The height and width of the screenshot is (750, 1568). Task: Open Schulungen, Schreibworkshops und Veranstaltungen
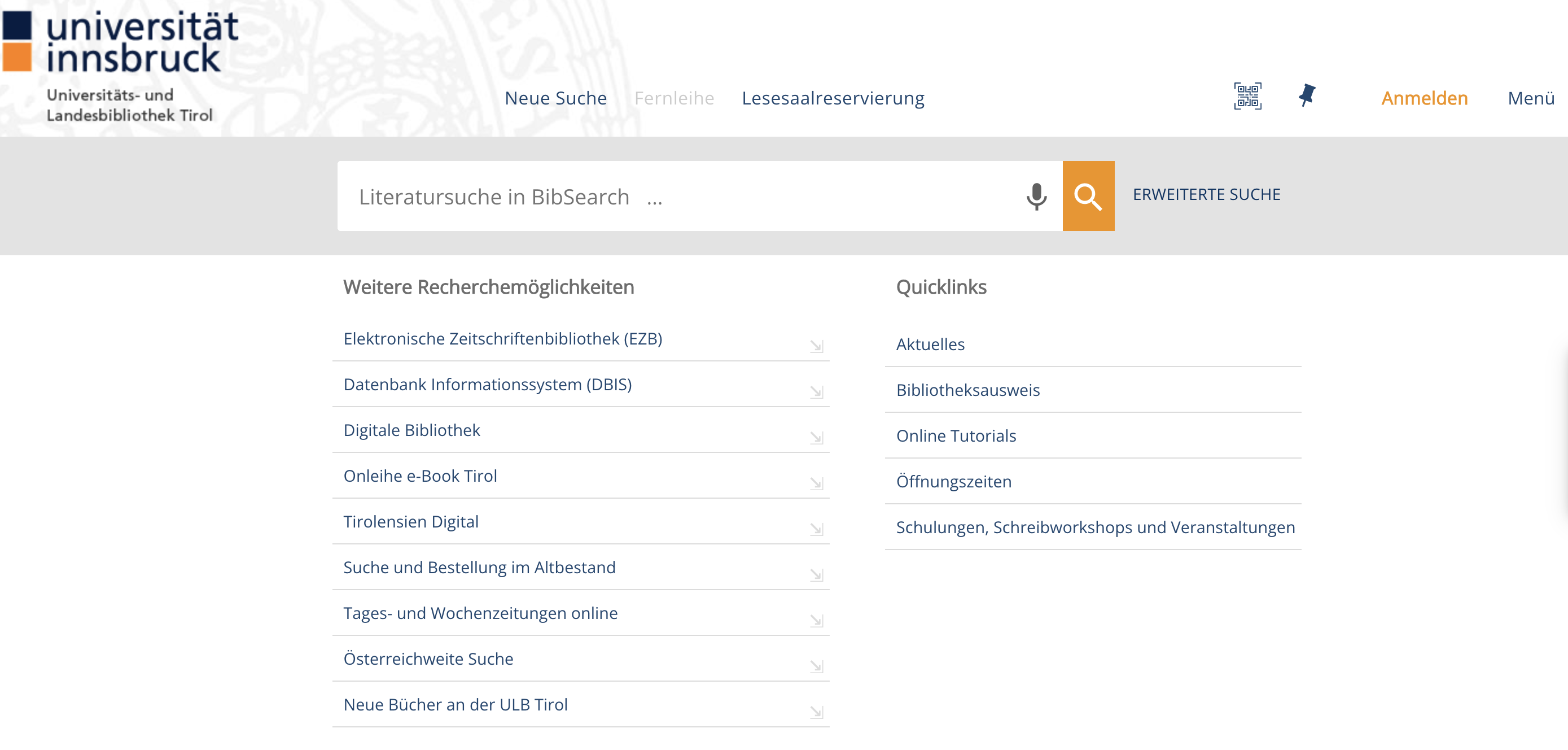click(x=1095, y=527)
